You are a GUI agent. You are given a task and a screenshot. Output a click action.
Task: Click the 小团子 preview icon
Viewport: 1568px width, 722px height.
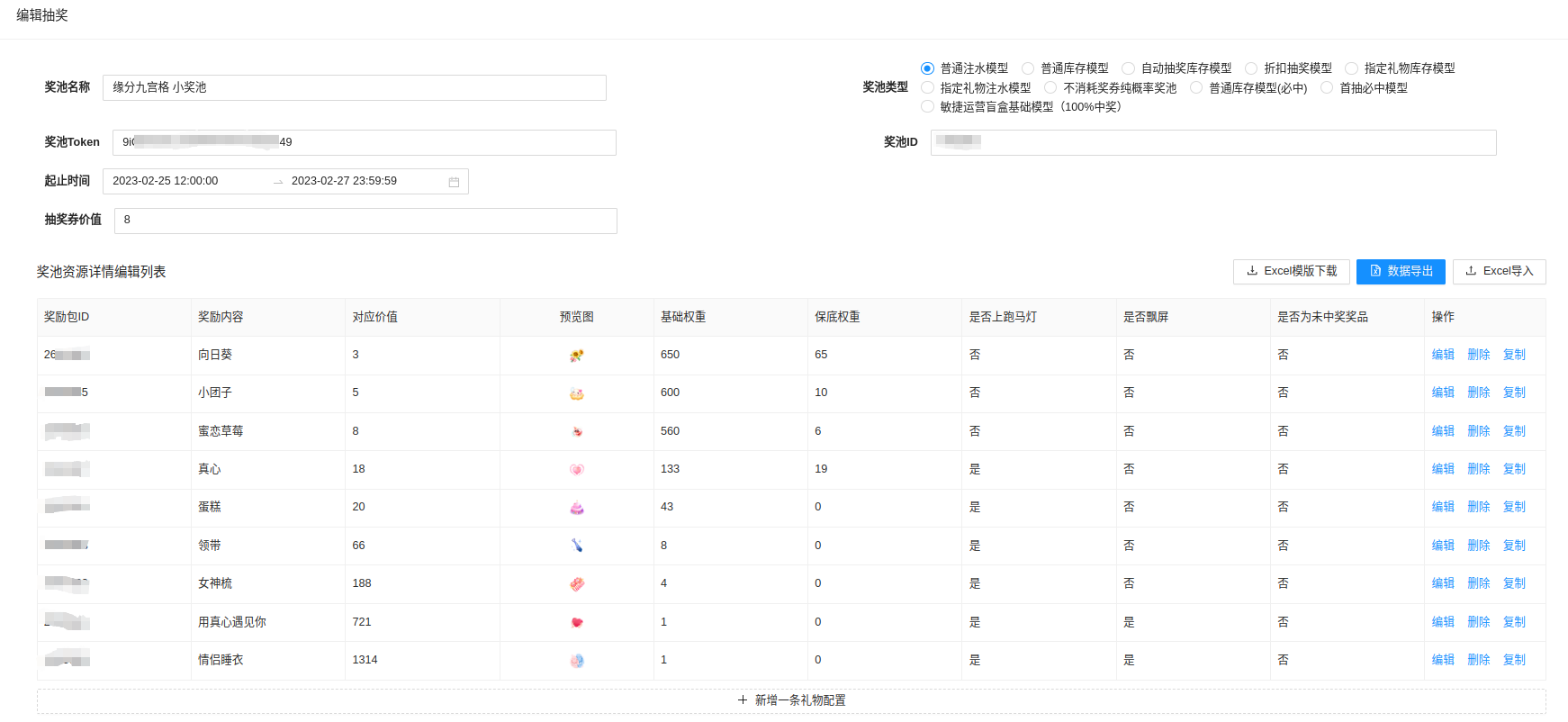coord(577,393)
